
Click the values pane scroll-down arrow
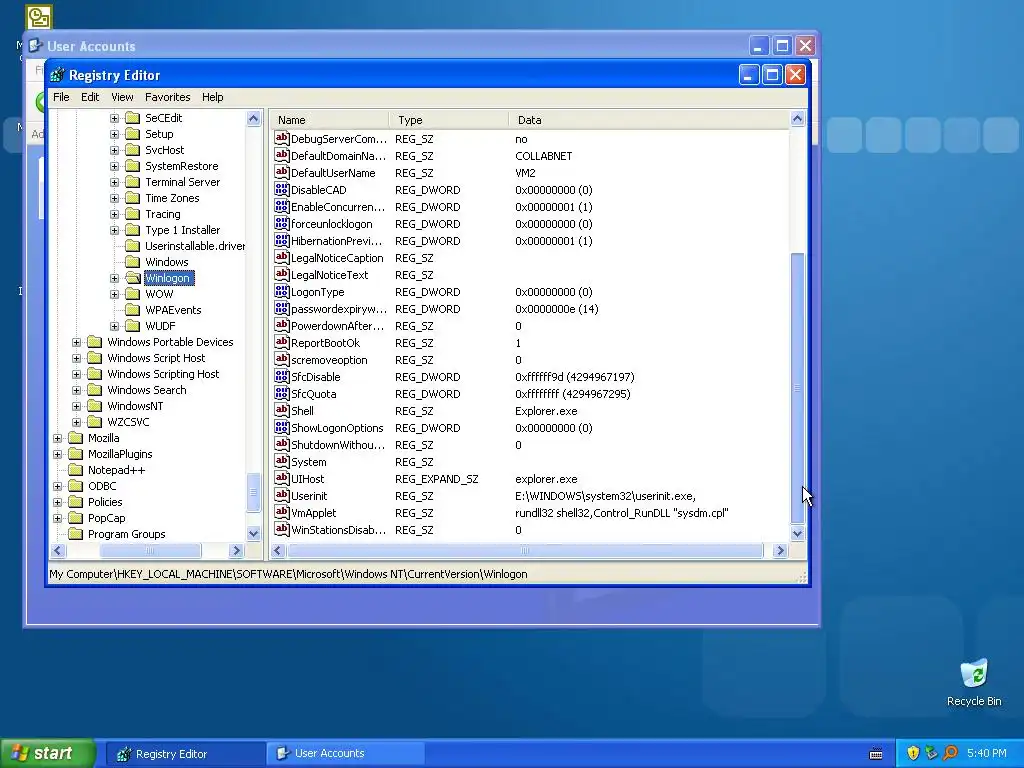tap(797, 533)
